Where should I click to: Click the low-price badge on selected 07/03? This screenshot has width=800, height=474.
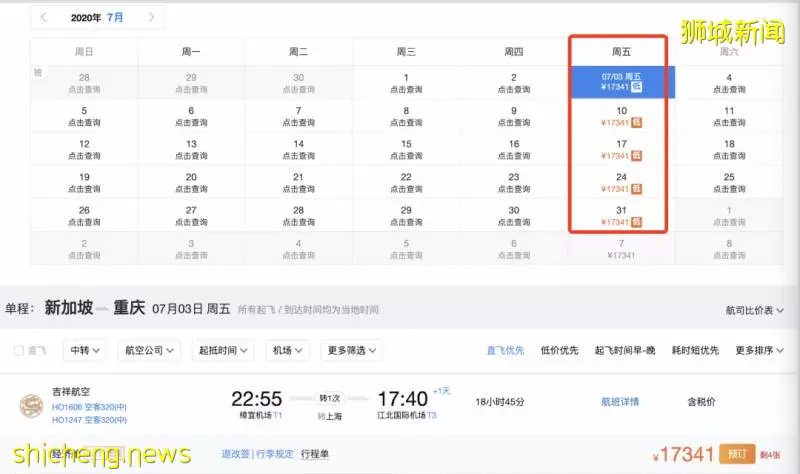coord(636,87)
